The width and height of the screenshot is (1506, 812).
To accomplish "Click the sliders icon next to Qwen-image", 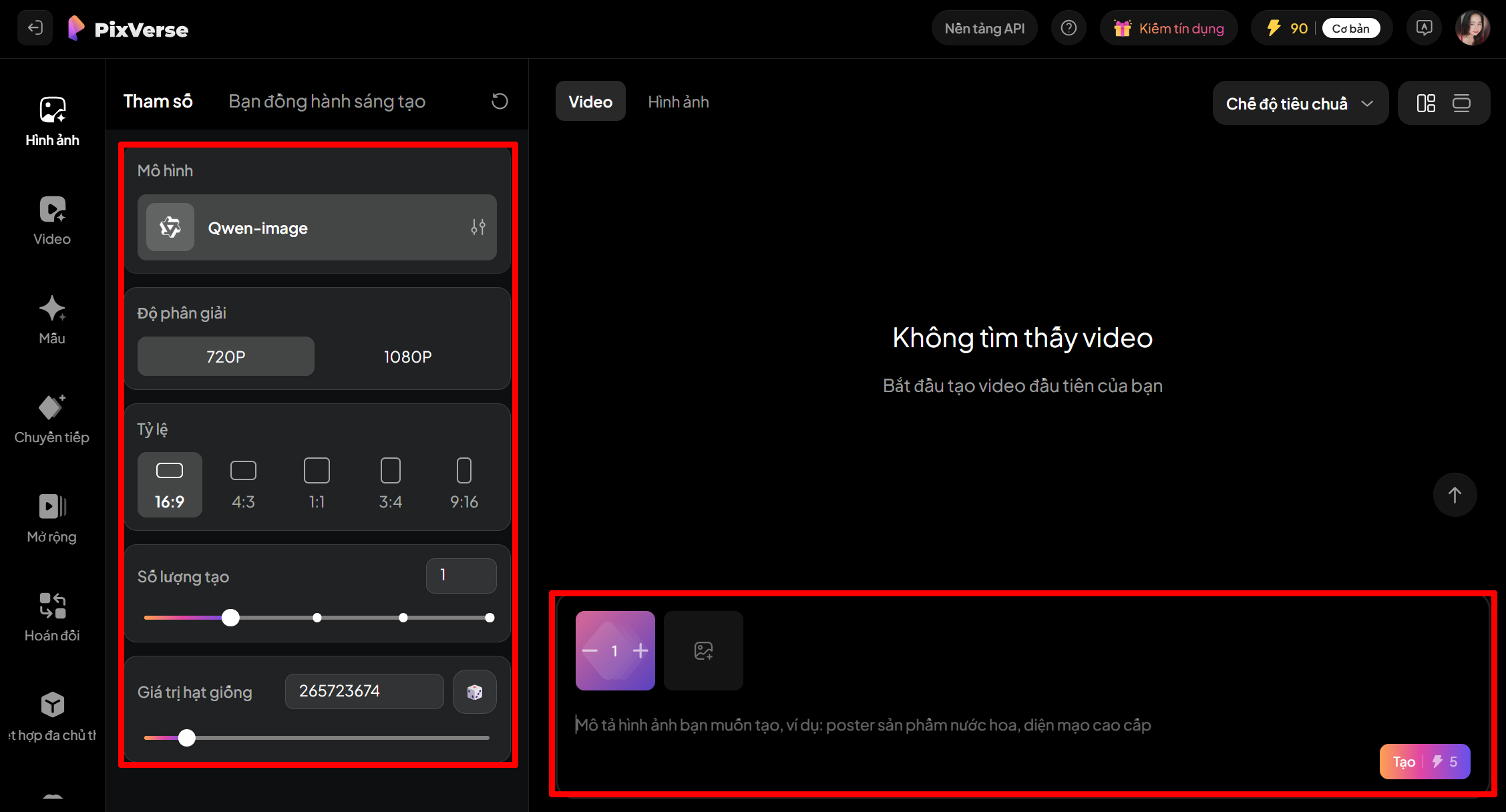I will [x=478, y=227].
